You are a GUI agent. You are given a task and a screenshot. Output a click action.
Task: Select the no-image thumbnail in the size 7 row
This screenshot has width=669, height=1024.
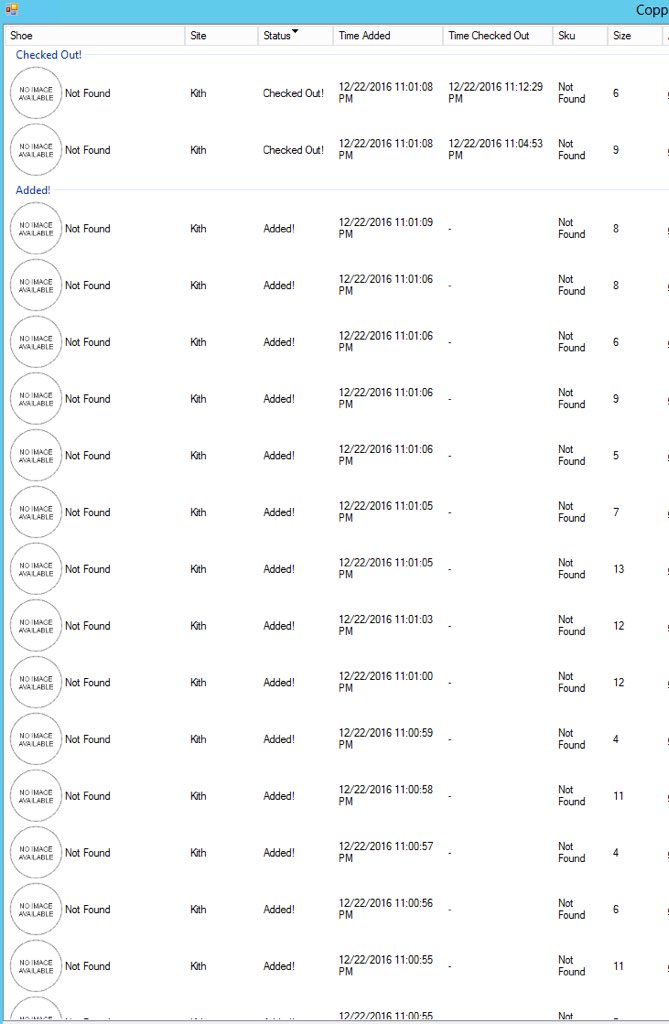click(x=36, y=512)
